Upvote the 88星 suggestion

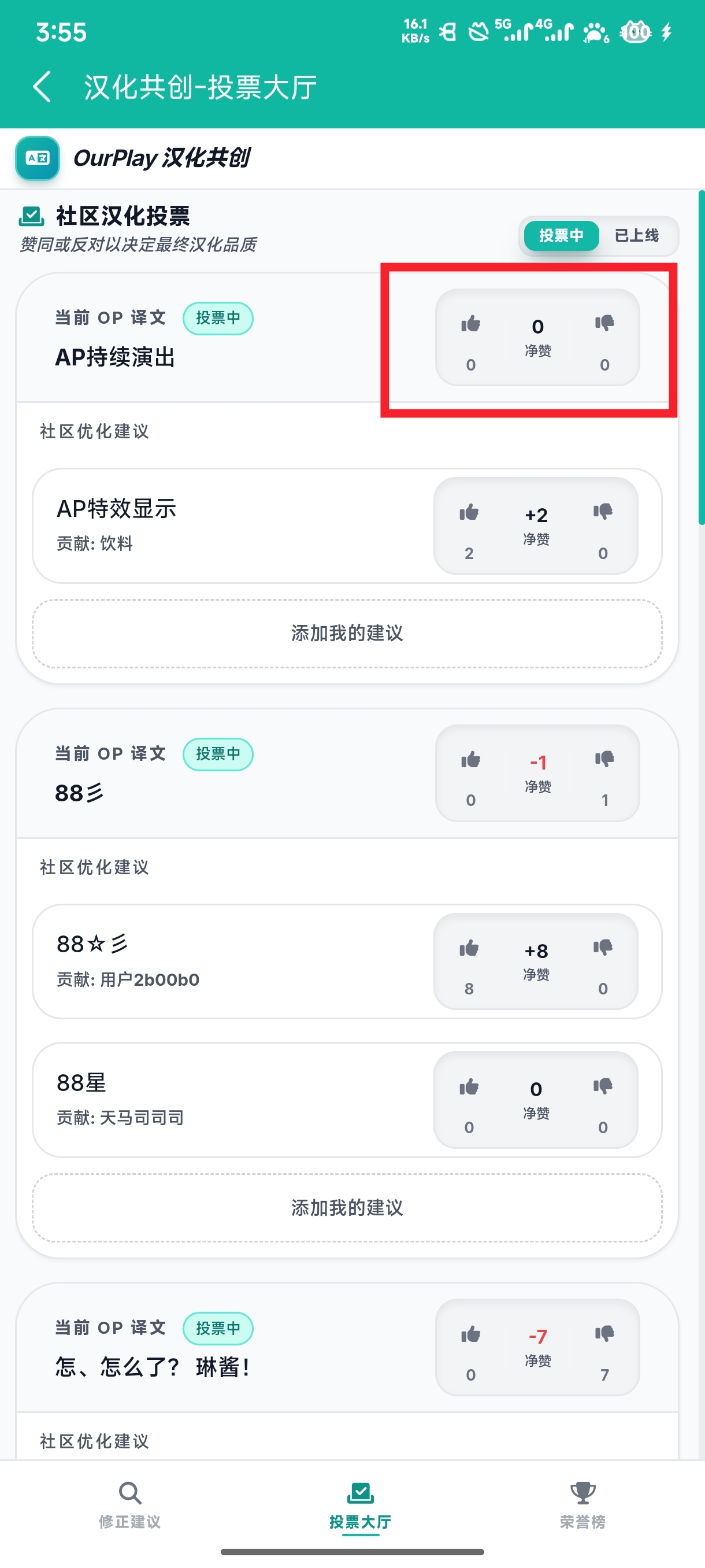[469, 1087]
